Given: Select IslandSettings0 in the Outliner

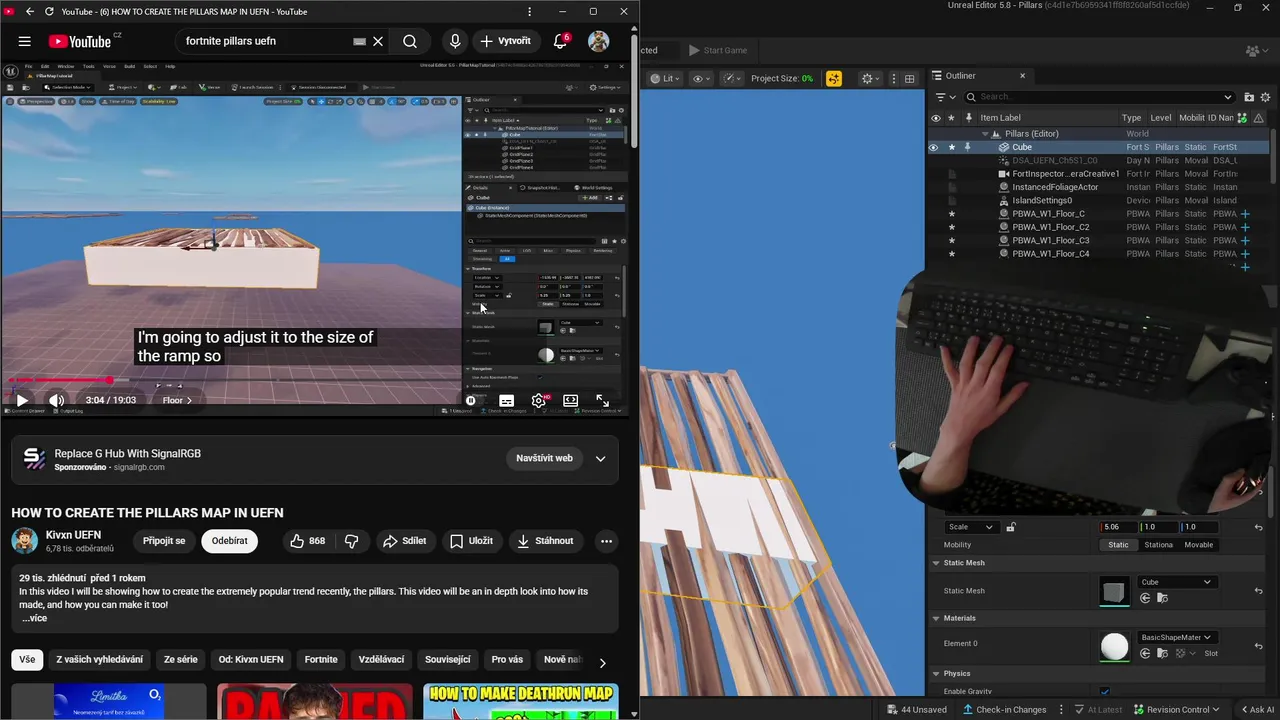Looking at the screenshot, I should (1041, 200).
